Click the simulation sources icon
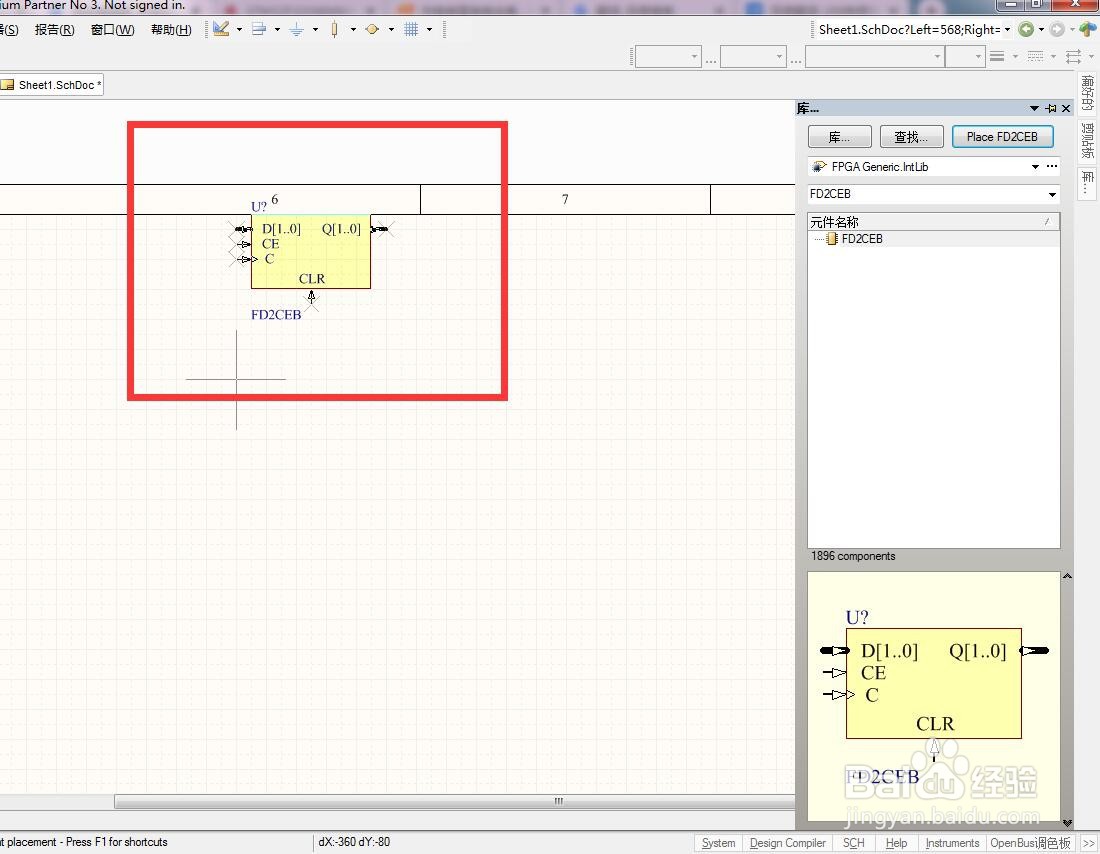Screen dimensions: 1100x854 pyautogui.click(x=373, y=29)
